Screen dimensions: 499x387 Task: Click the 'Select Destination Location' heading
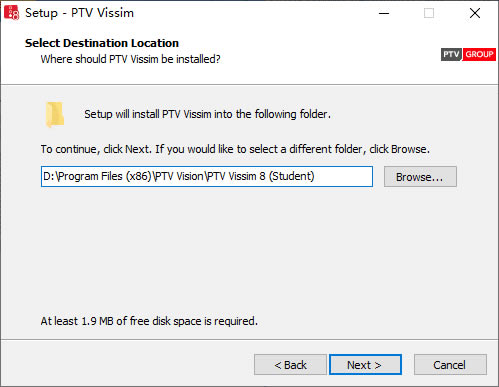(x=102, y=43)
